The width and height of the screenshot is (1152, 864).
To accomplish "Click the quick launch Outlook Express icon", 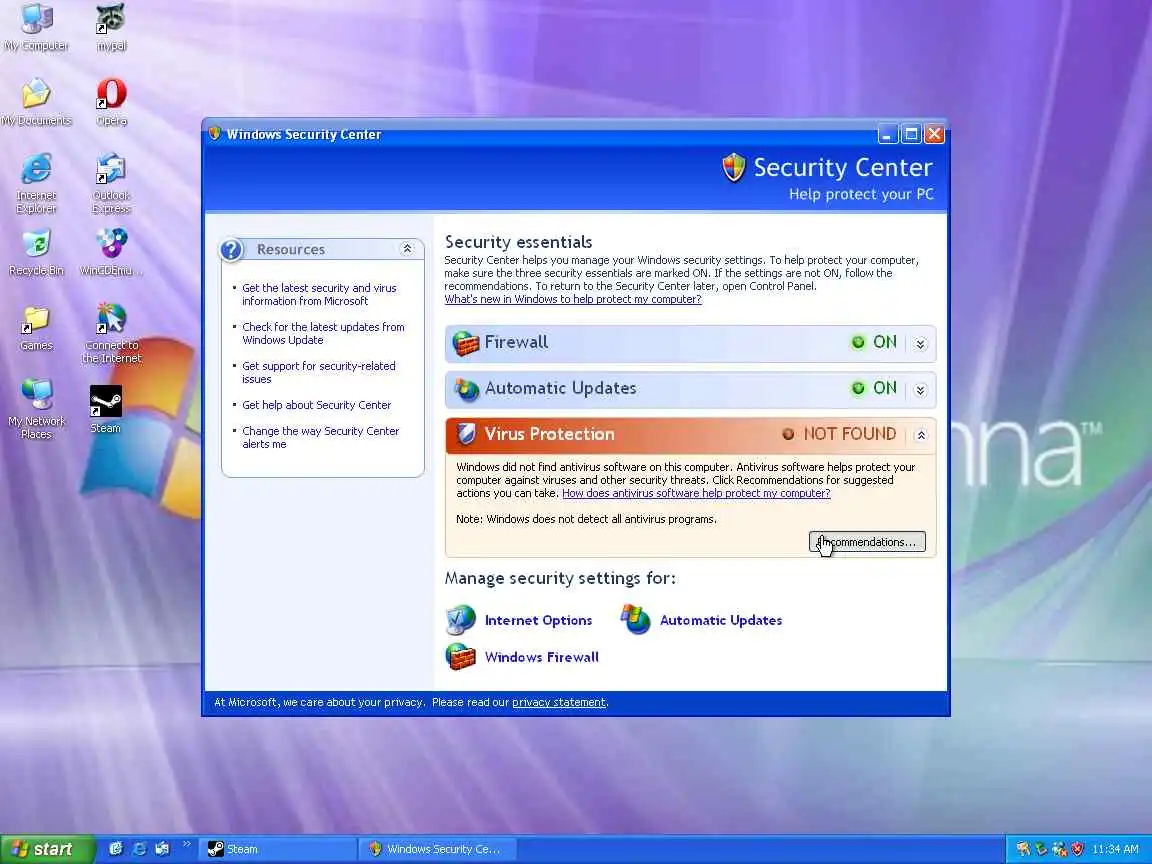I will coord(162,849).
